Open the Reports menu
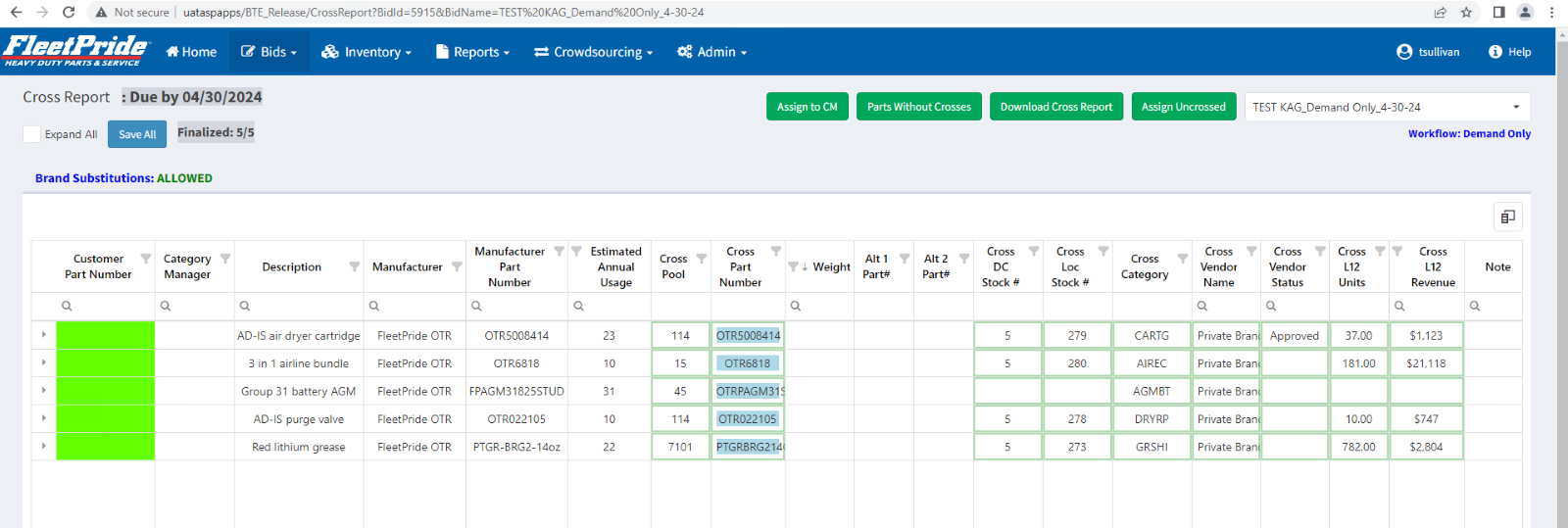The width and height of the screenshot is (1568, 528). 472,52
